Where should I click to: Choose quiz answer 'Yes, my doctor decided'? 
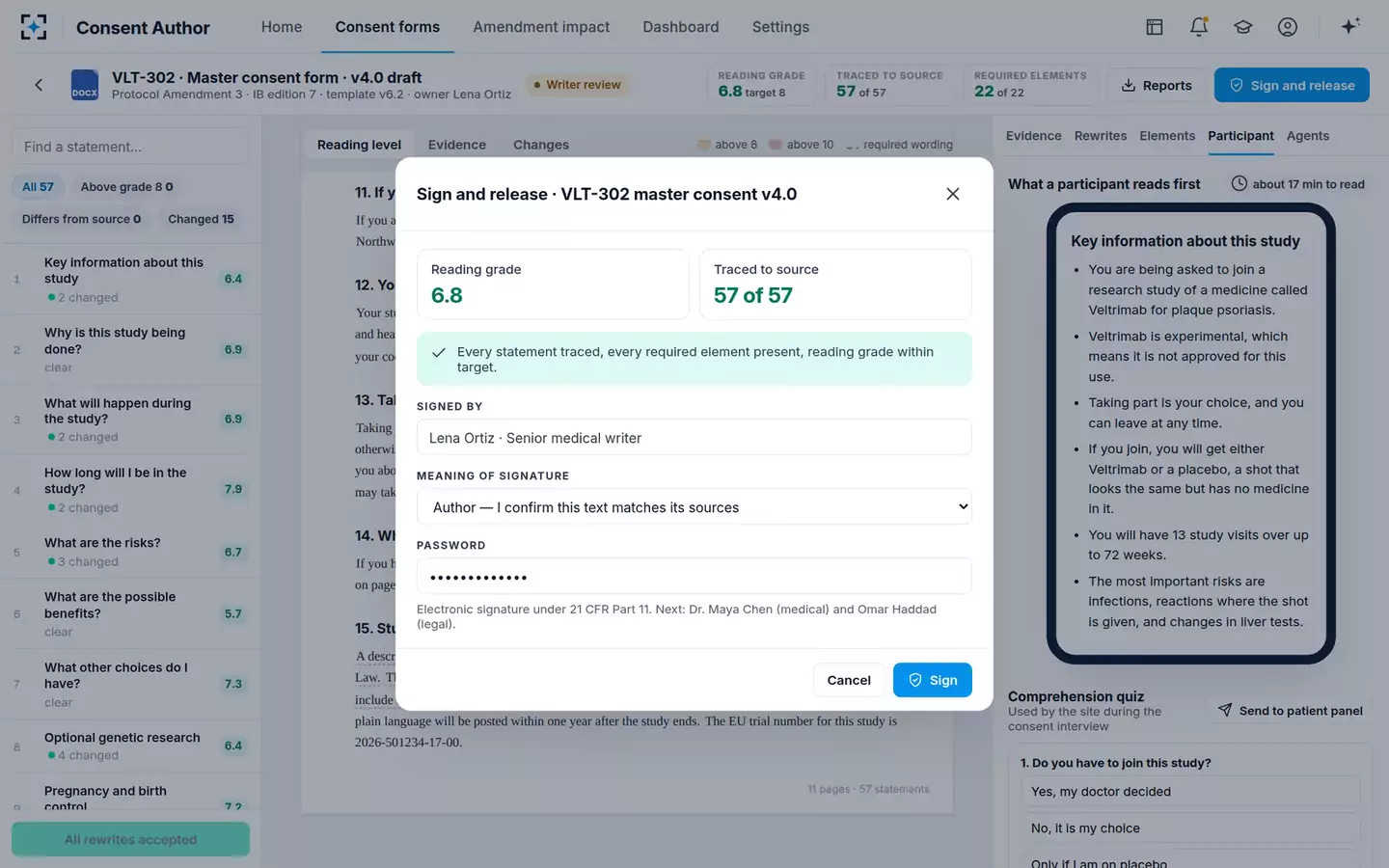point(1190,792)
